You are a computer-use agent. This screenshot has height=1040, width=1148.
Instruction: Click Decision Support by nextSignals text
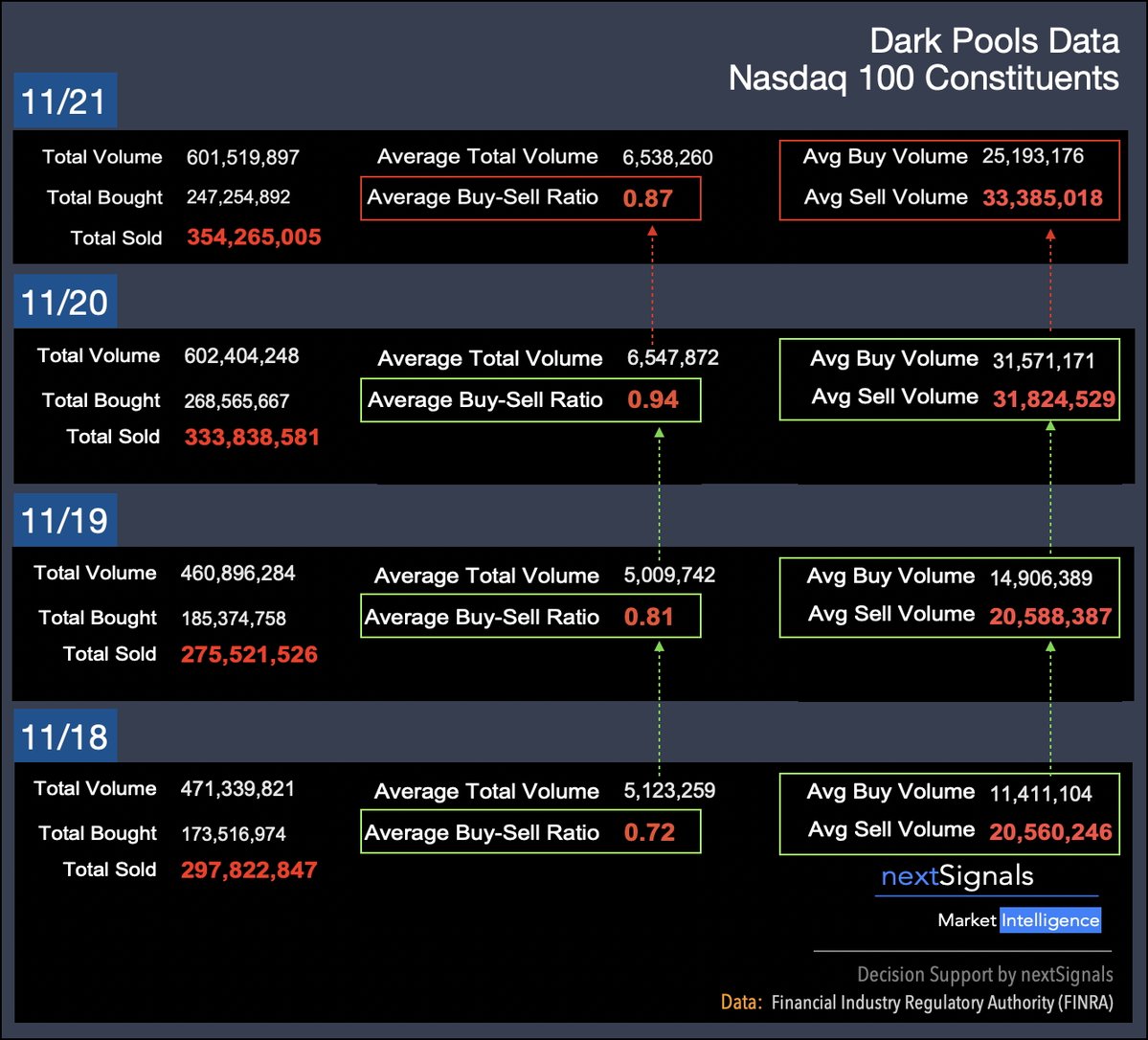[x=985, y=974]
